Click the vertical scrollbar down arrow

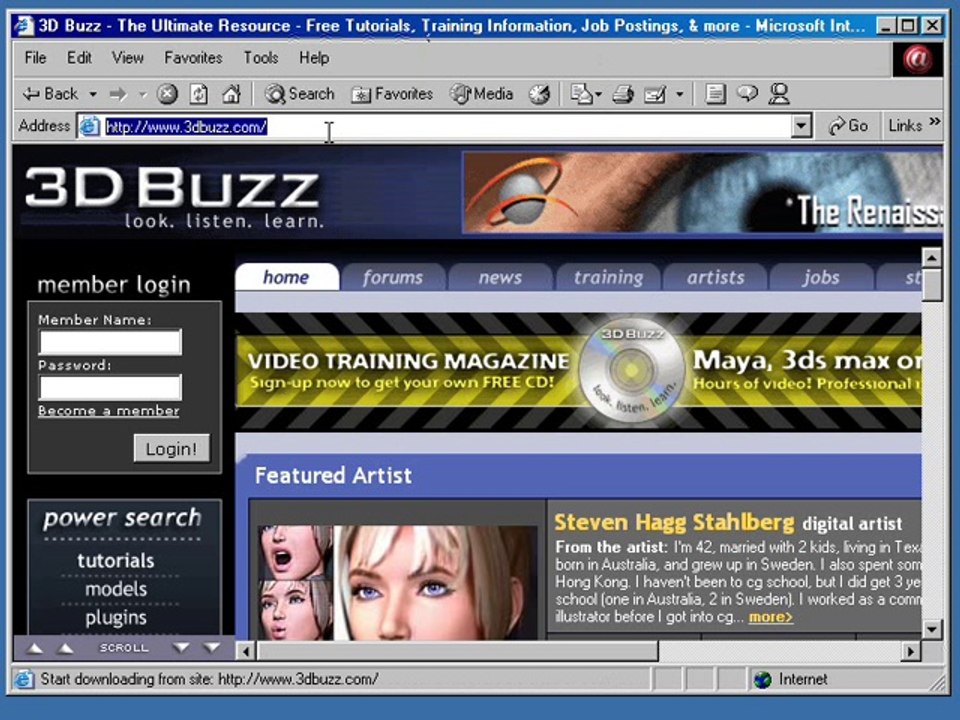(x=931, y=629)
